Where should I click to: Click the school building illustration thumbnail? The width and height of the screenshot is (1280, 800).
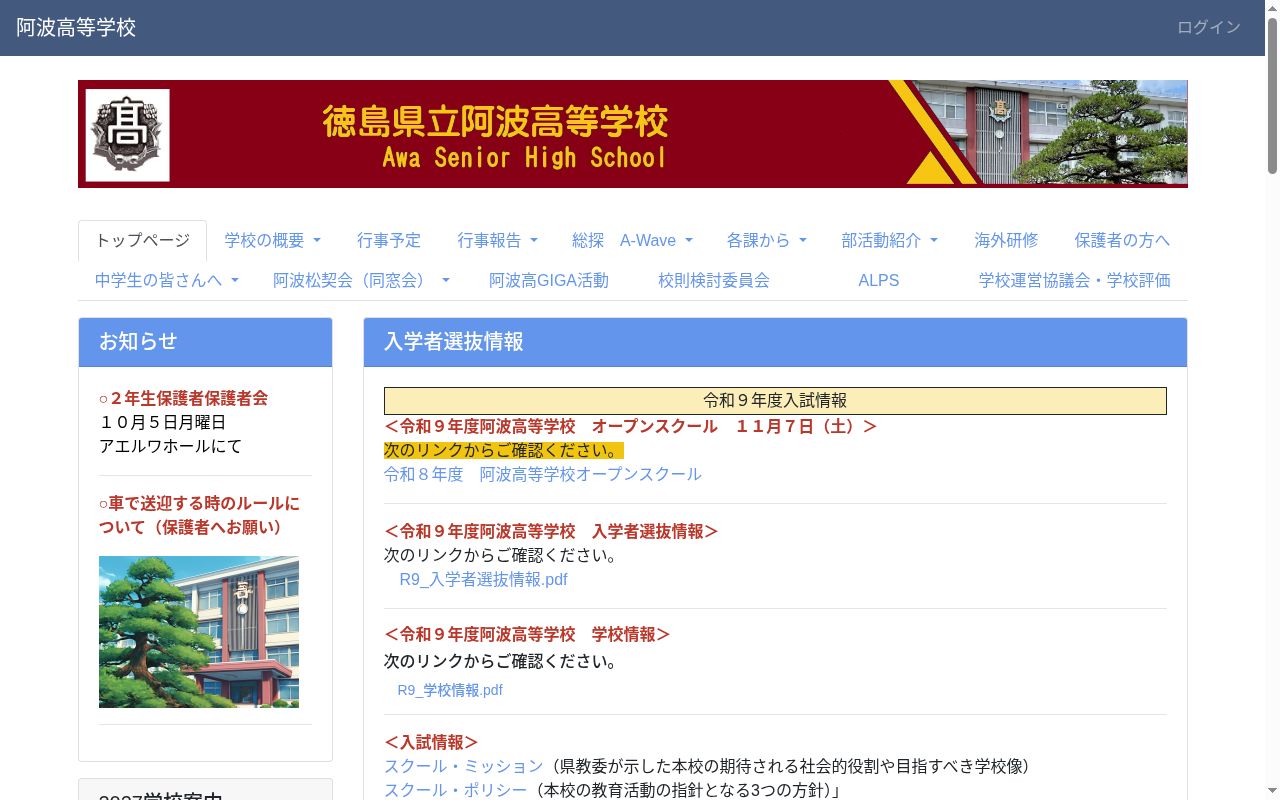(199, 632)
